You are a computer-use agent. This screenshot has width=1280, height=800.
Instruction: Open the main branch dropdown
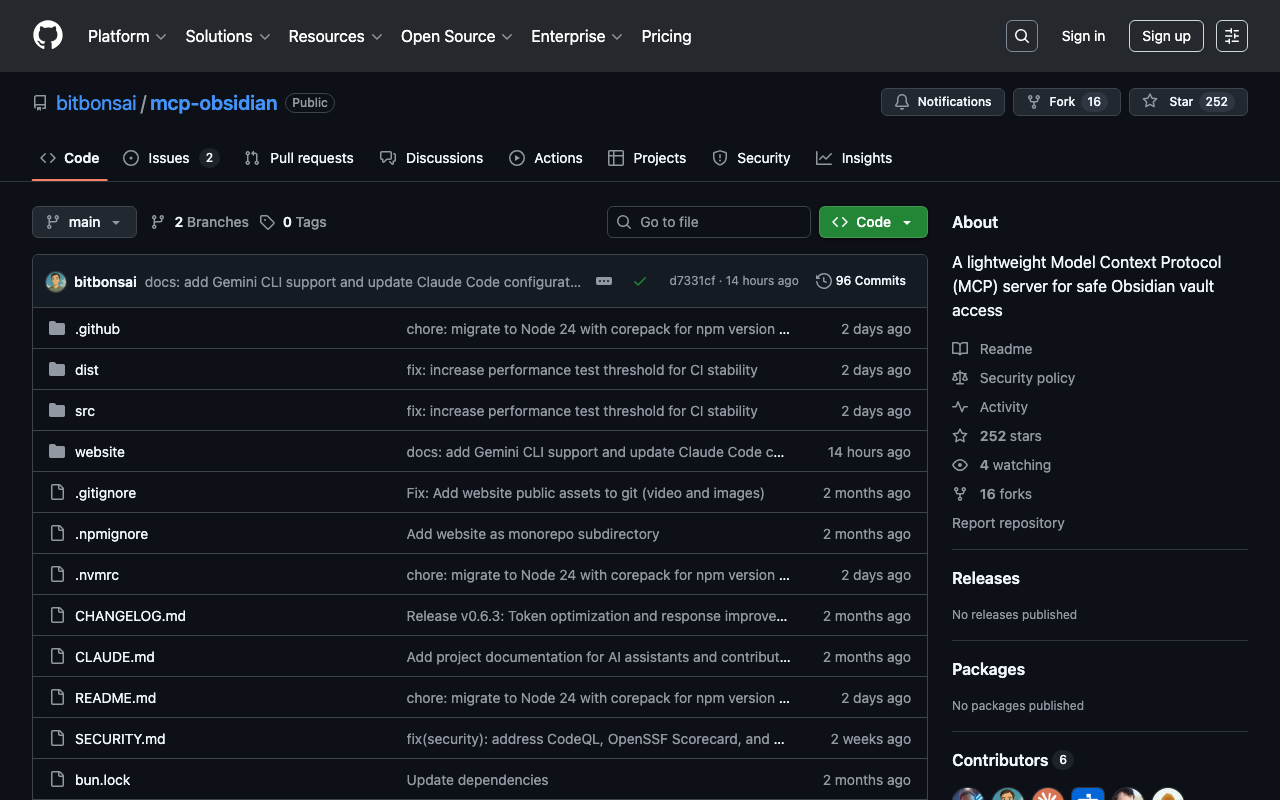(x=84, y=222)
